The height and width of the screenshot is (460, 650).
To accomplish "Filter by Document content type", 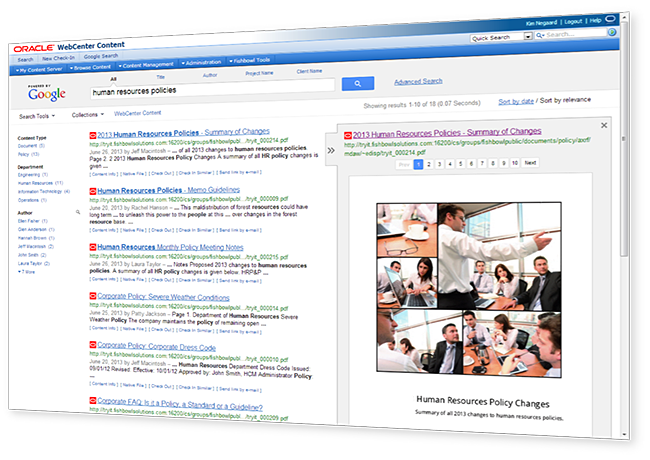I will [31, 146].
